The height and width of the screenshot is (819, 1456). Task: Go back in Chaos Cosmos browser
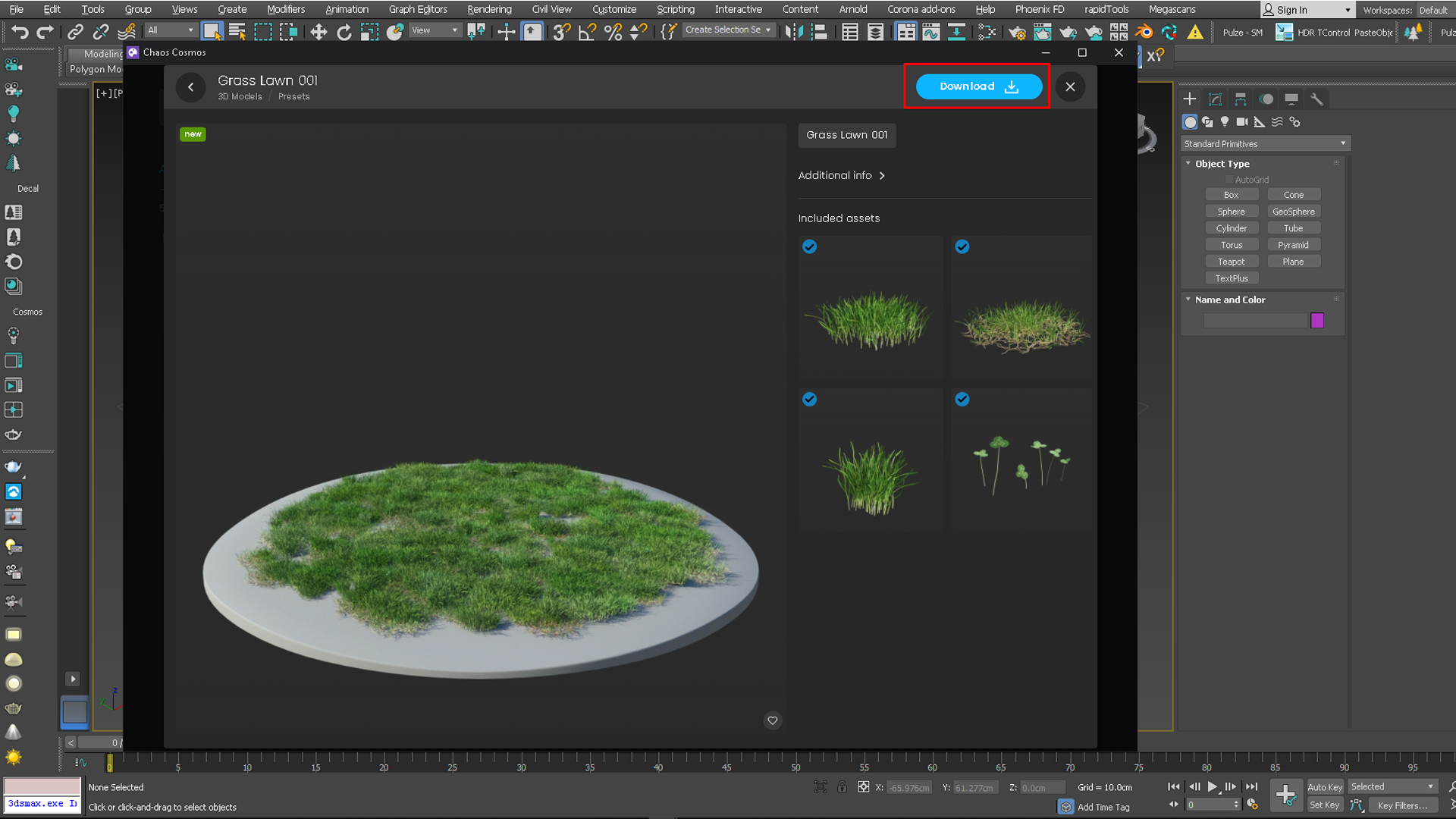191,87
